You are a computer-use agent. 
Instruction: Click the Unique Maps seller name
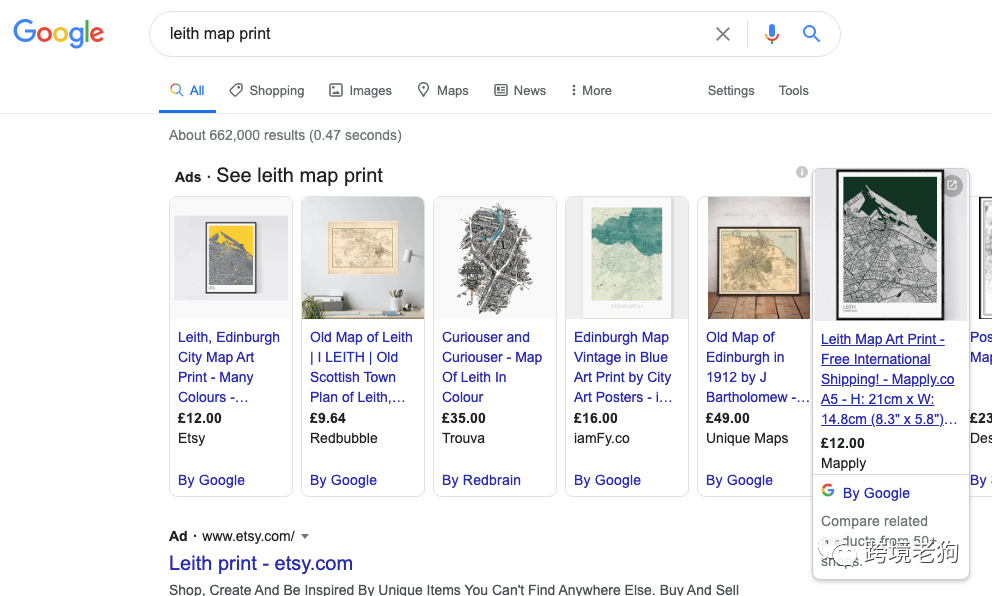[x=747, y=438]
